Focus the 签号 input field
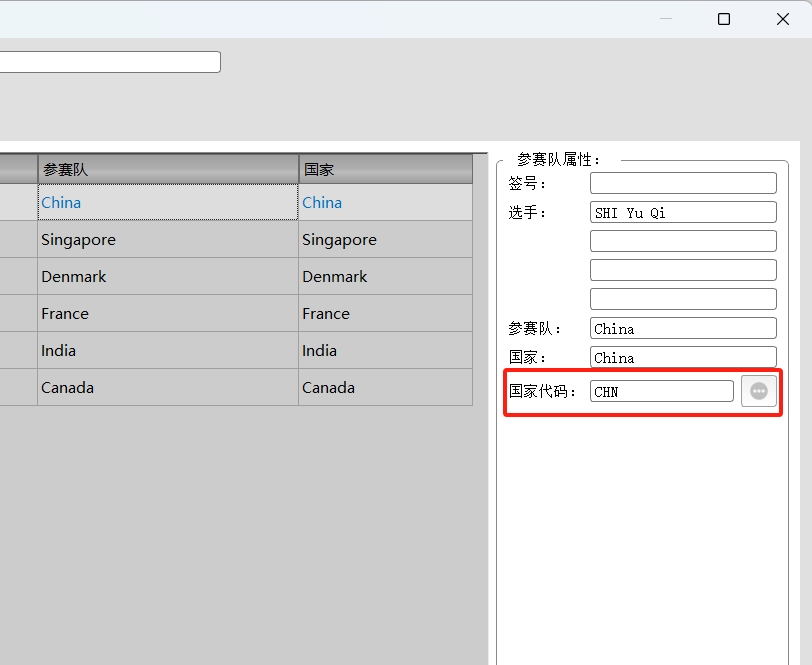 (x=683, y=183)
